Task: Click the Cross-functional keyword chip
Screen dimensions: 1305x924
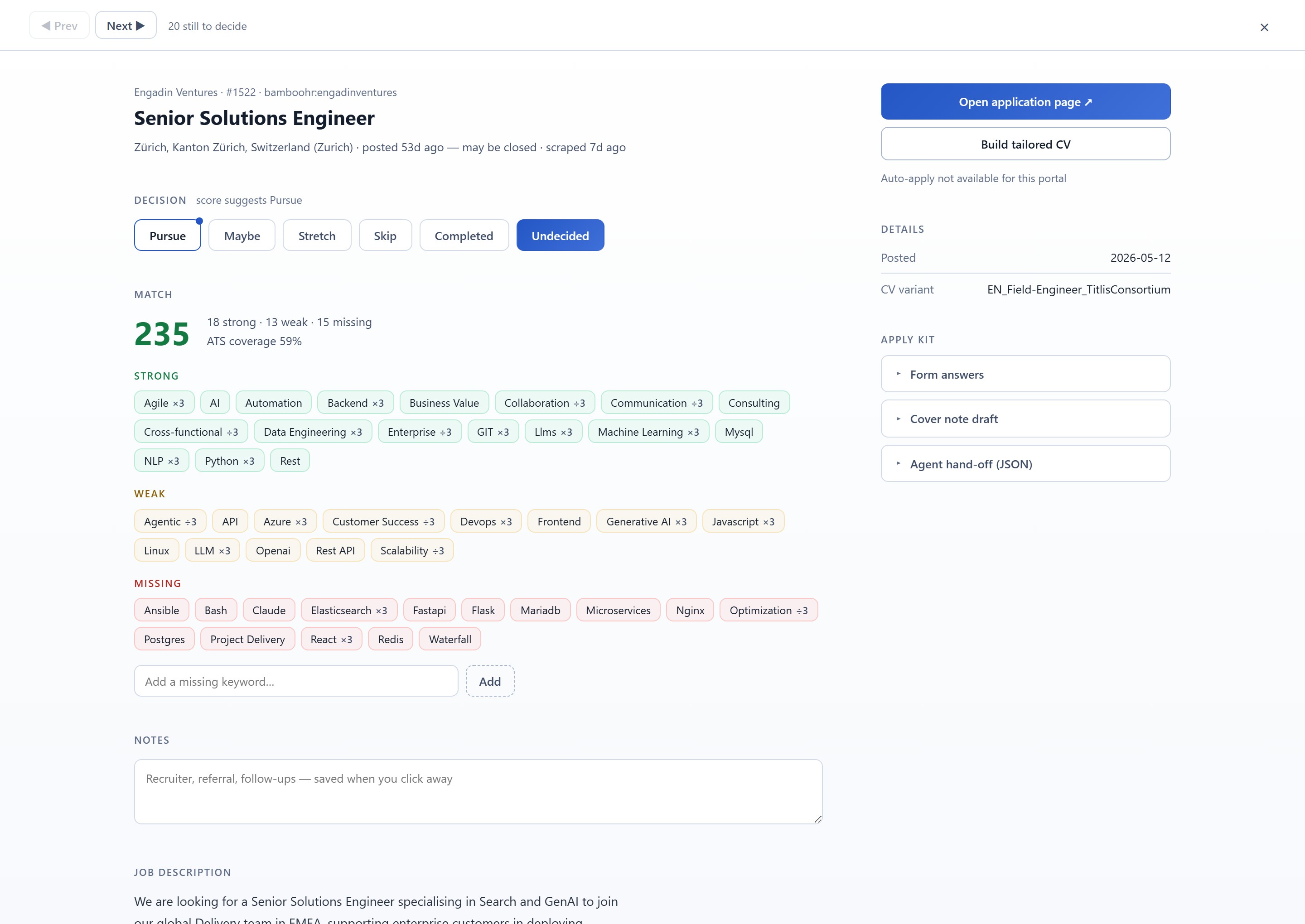Action: tap(191, 432)
